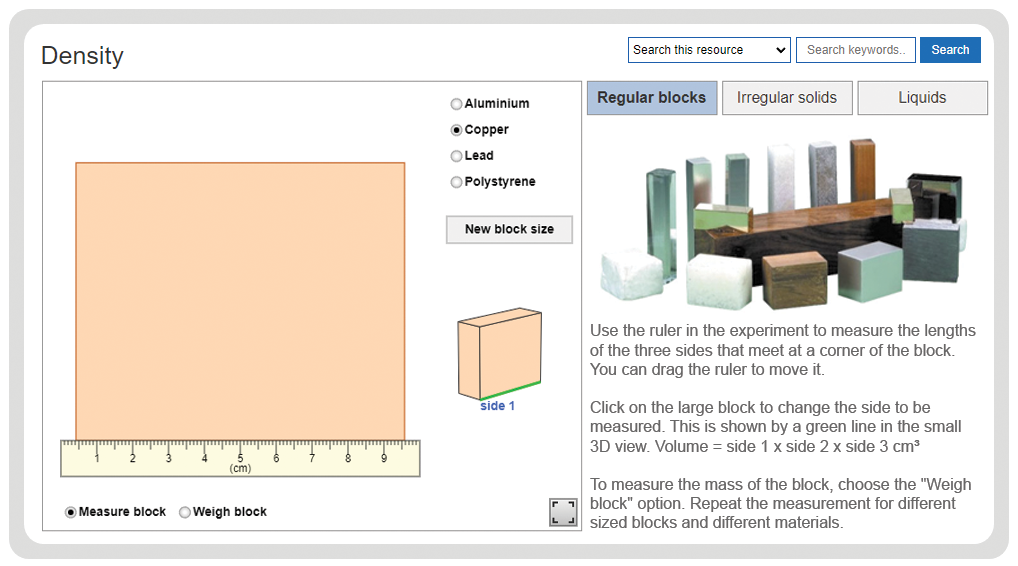Switch to the Irregular solids tab
The image size is (1018, 566).
pyautogui.click(x=787, y=98)
